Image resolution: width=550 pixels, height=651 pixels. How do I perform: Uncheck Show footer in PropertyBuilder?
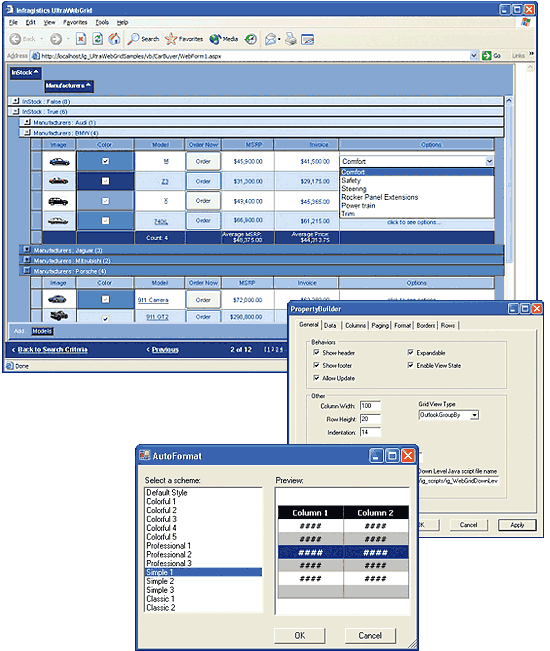tap(316, 365)
